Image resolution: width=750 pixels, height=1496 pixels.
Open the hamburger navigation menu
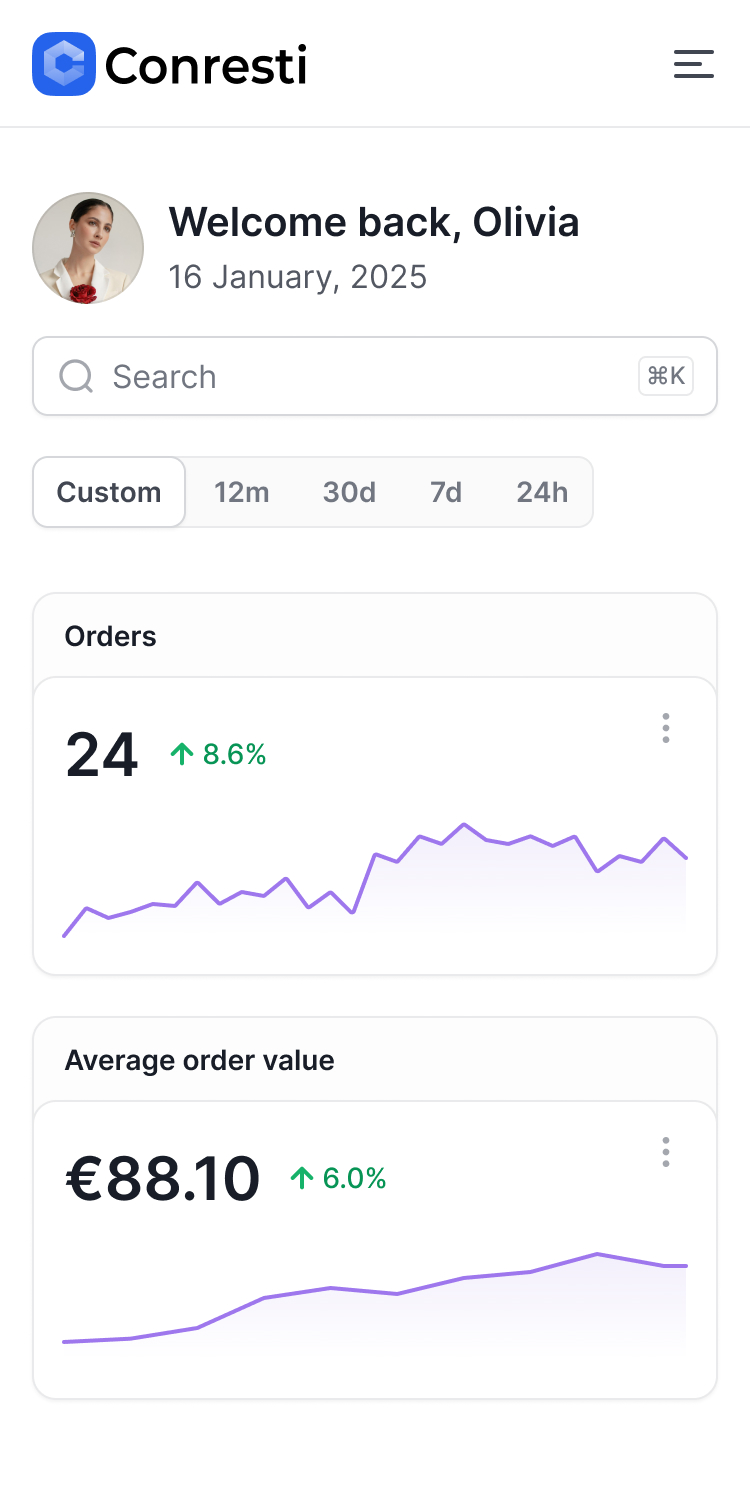tap(693, 63)
